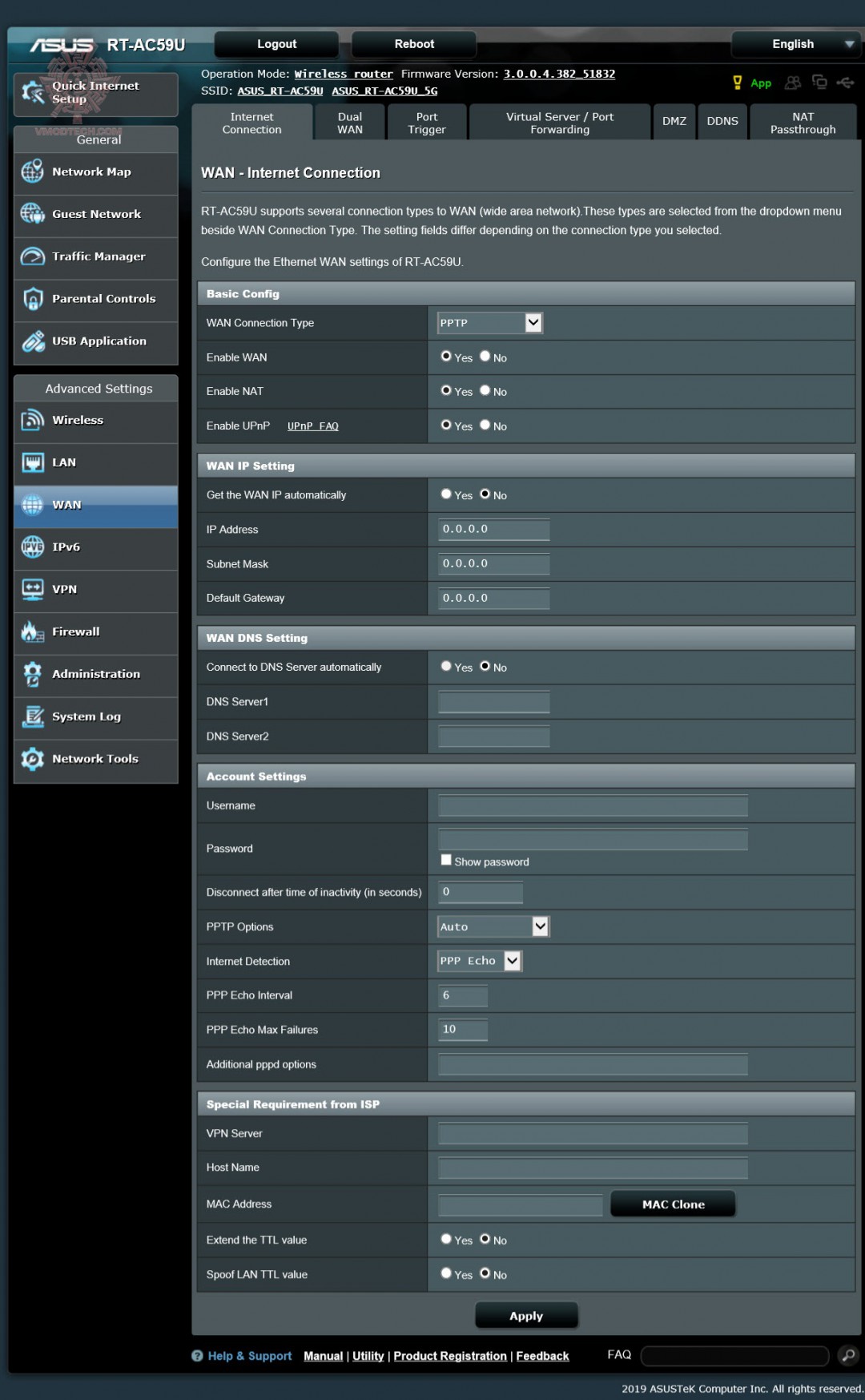Viewport: 865px width, 1400px height.
Task: Open the Utility link in footer
Action: click(x=368, y=1356)
